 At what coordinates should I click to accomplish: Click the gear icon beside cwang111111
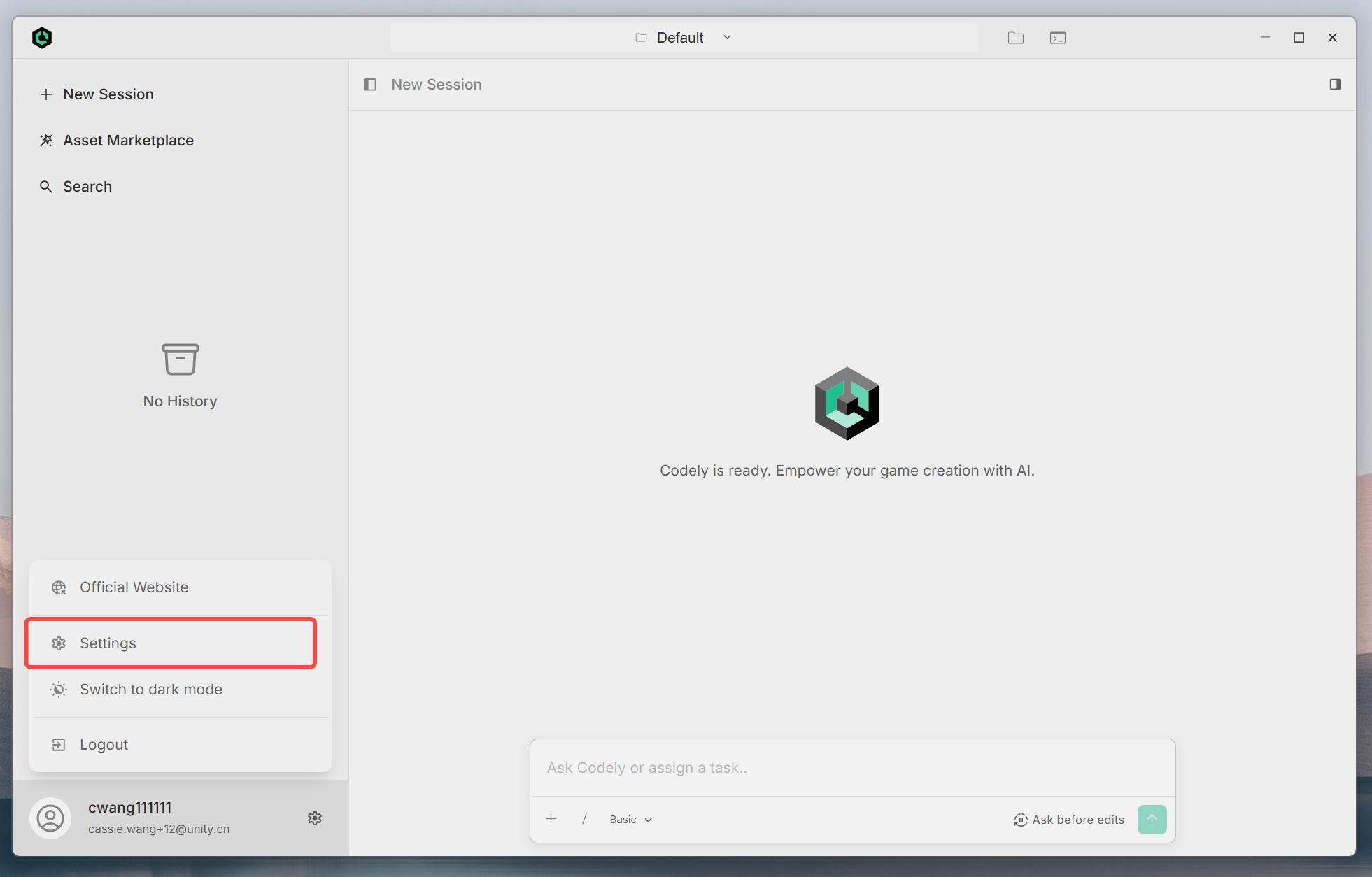click(x=315, y=818)
